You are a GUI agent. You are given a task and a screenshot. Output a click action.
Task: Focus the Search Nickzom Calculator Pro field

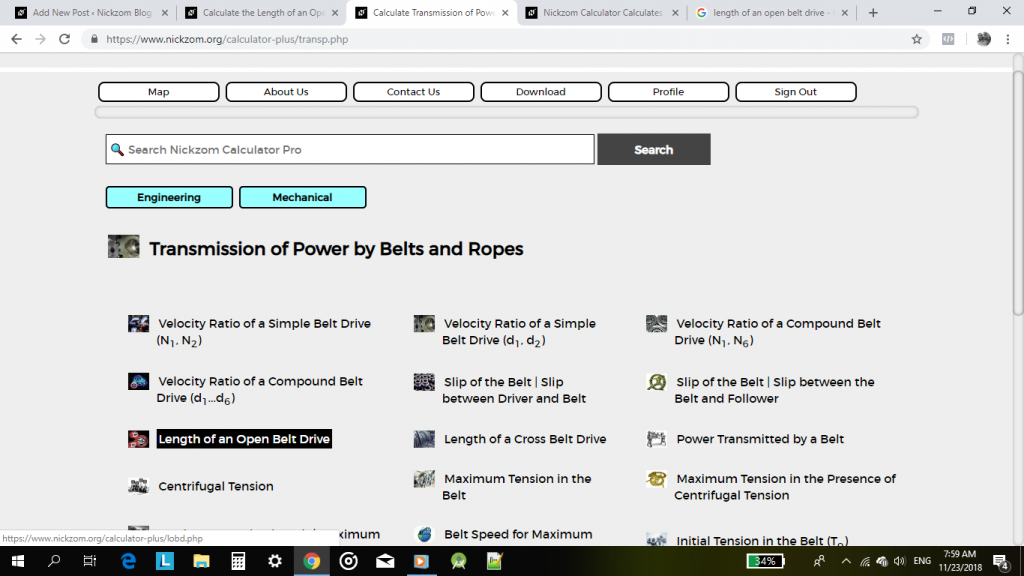pos(350,150)
